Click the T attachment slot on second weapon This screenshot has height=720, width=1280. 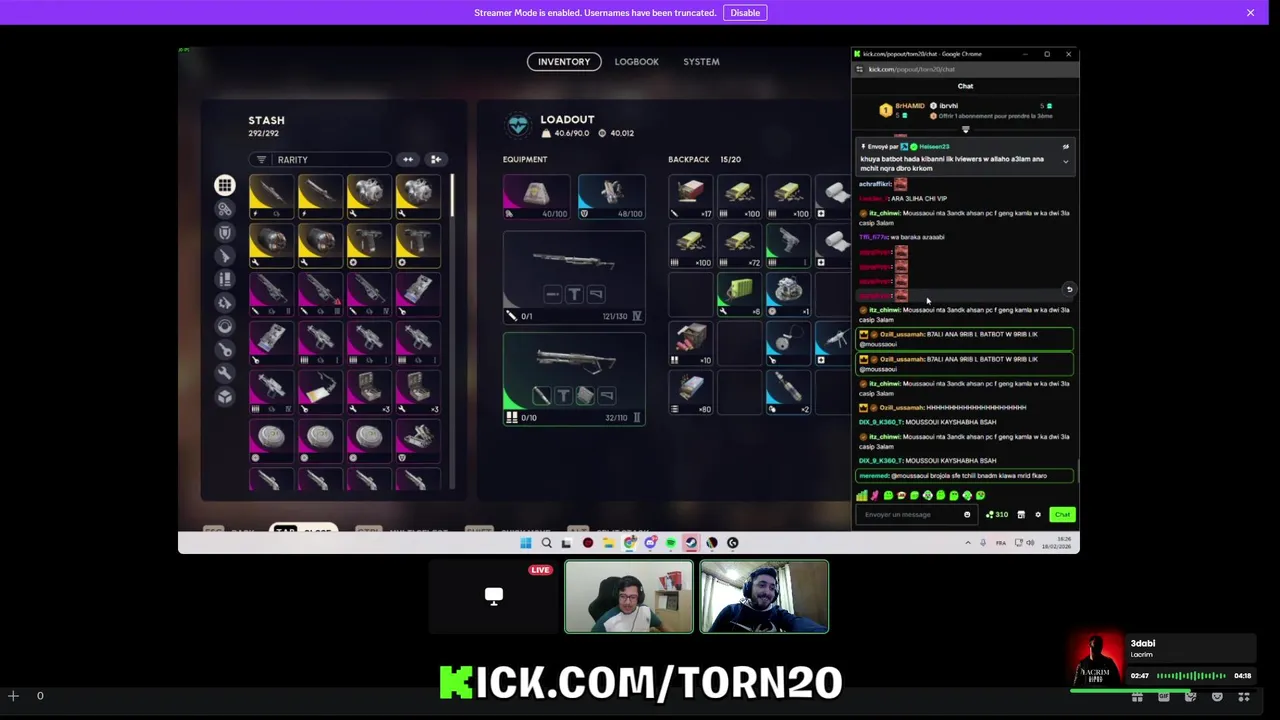tap(563, 396)
